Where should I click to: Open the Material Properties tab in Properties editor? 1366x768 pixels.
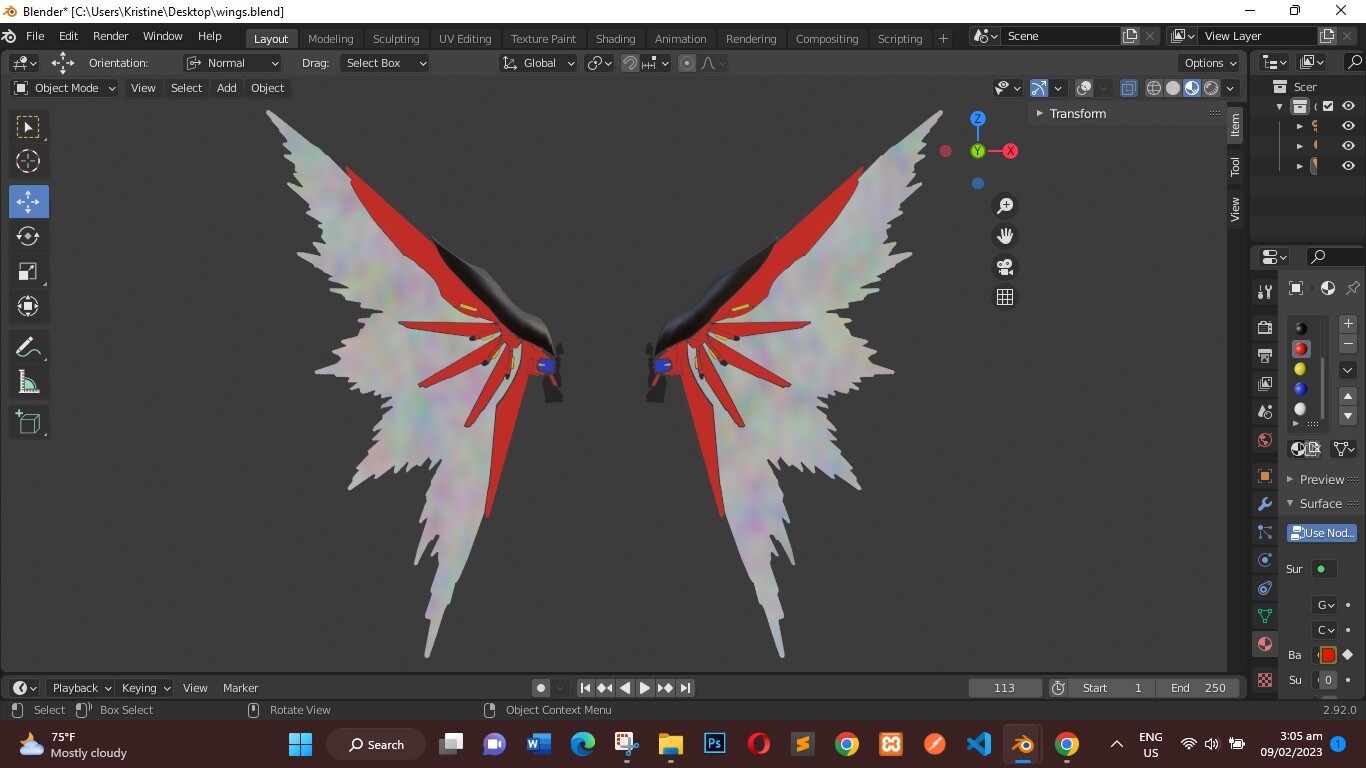coord(1264,644)
